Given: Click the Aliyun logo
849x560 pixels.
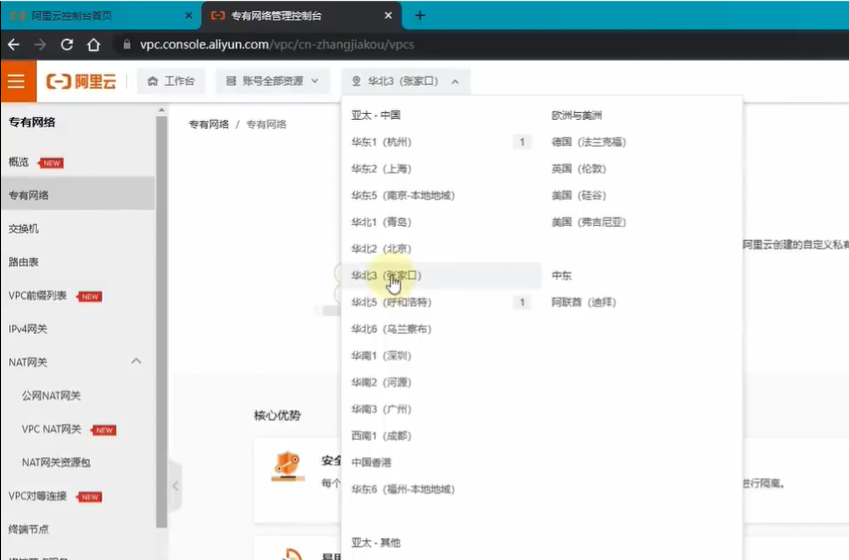Looking at the screenshot, I should pos(81,81).
